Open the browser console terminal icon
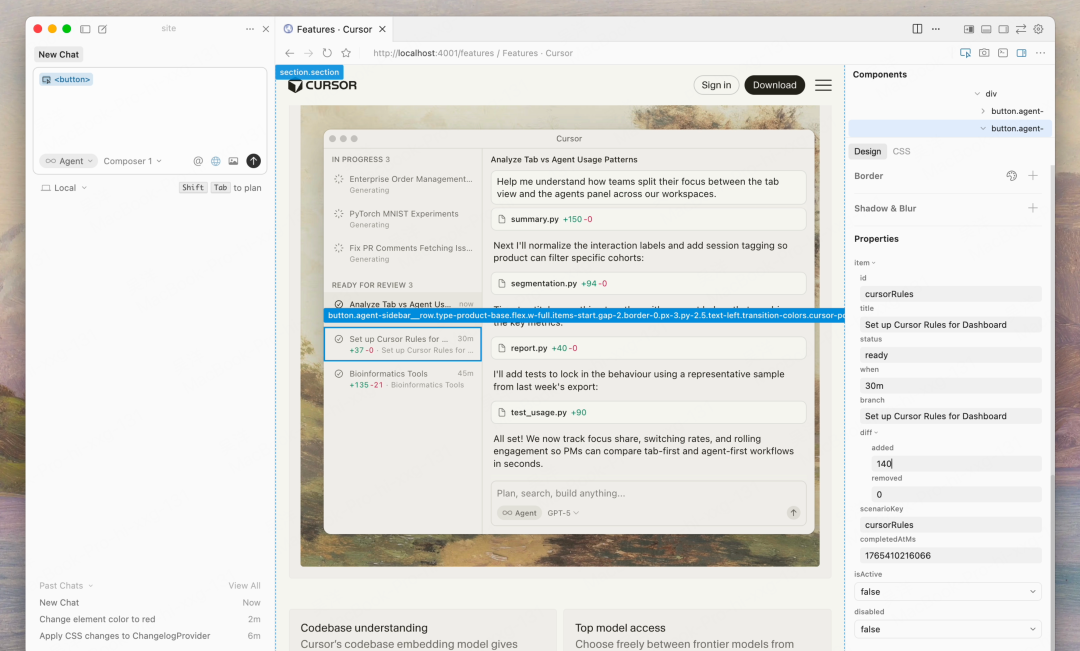Viewport: 1080px width, 651px height. coord(1003,53)
